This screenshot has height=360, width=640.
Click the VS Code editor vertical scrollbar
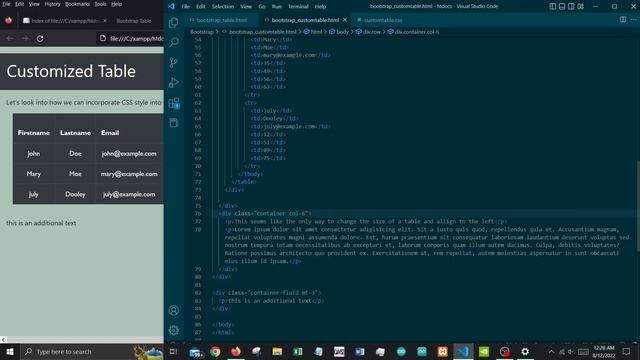[638, 196]
